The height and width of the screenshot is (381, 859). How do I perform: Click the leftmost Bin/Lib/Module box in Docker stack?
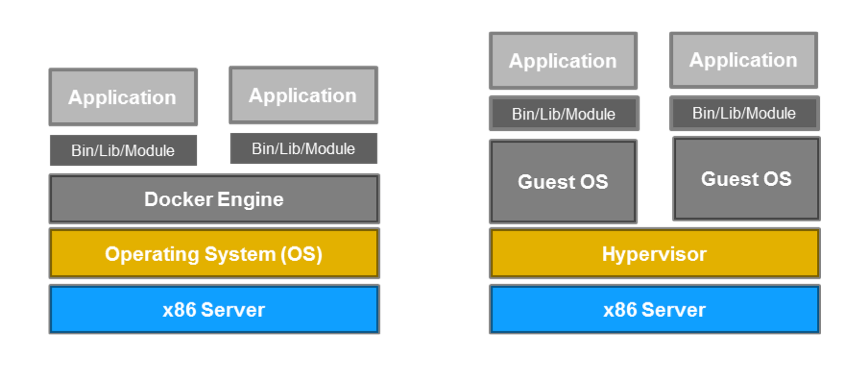(x=123, y=150)
